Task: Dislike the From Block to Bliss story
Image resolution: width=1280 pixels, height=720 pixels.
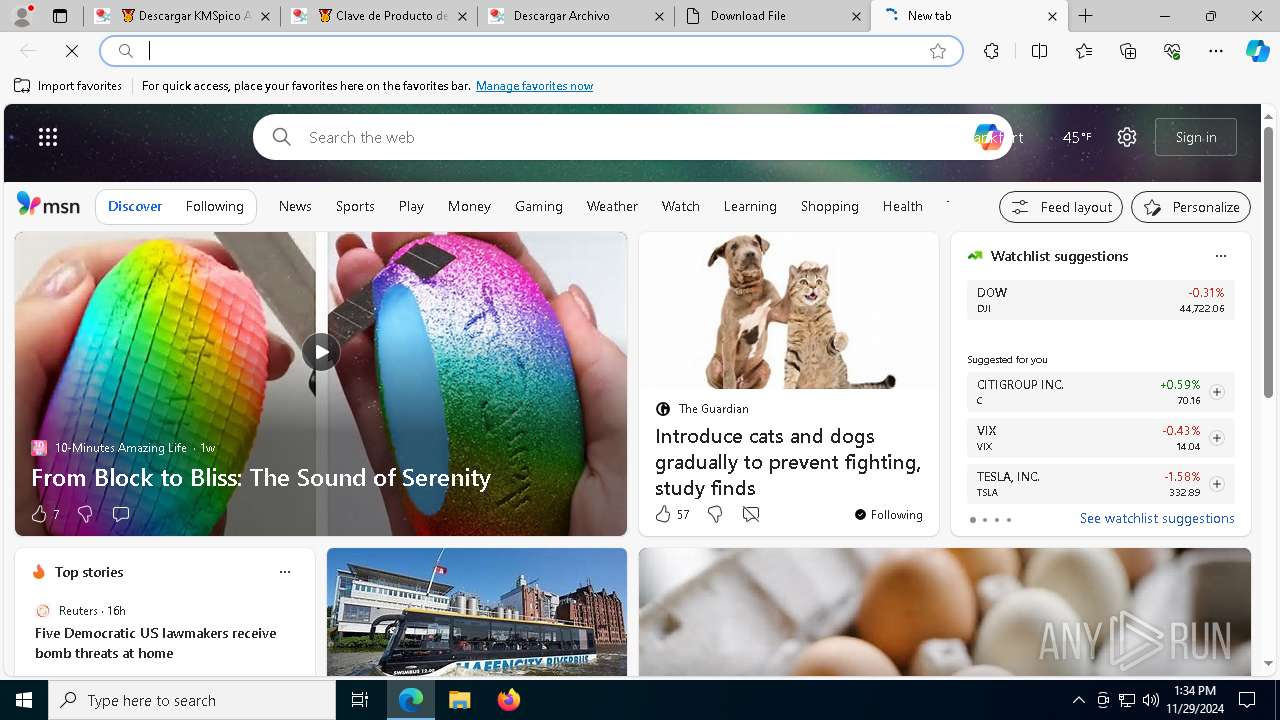Action: 85,514
